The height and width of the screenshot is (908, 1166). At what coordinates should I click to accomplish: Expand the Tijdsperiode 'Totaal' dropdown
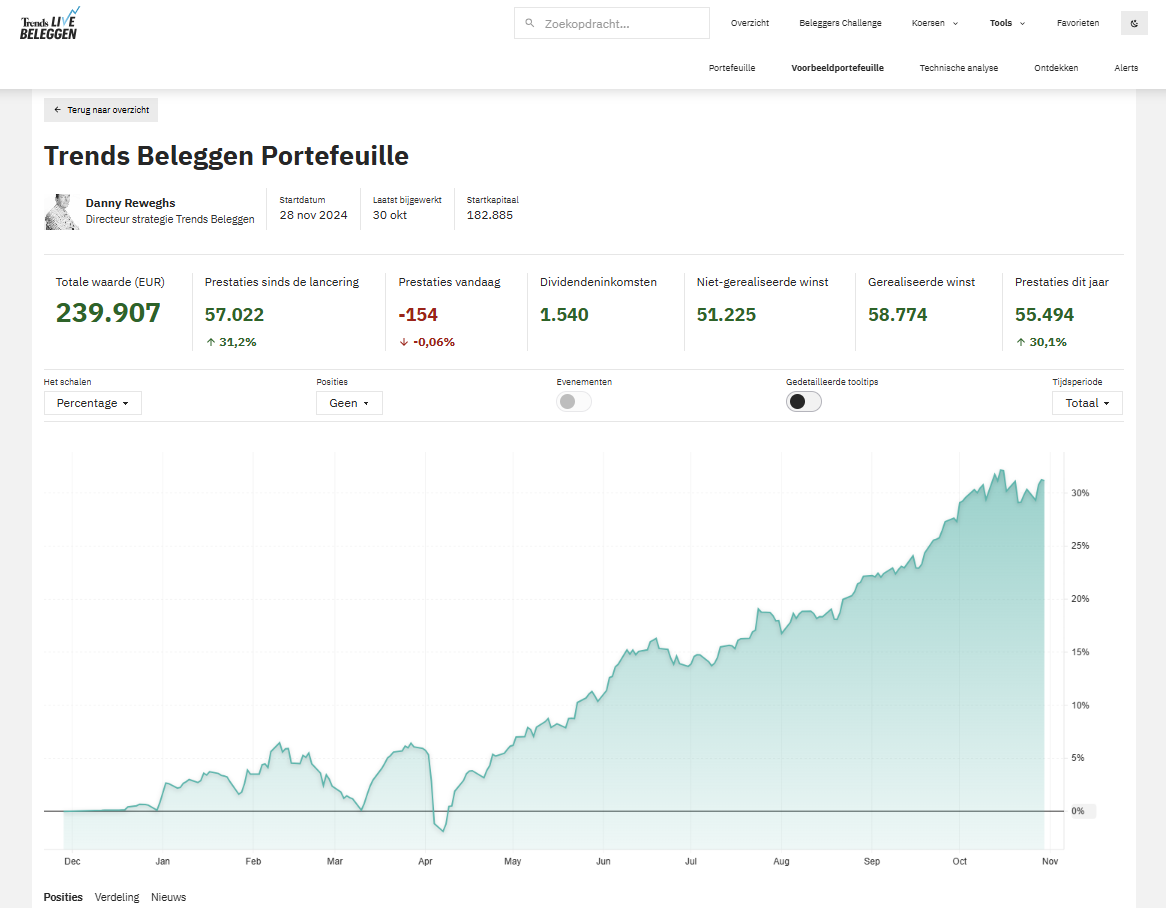1087,403
